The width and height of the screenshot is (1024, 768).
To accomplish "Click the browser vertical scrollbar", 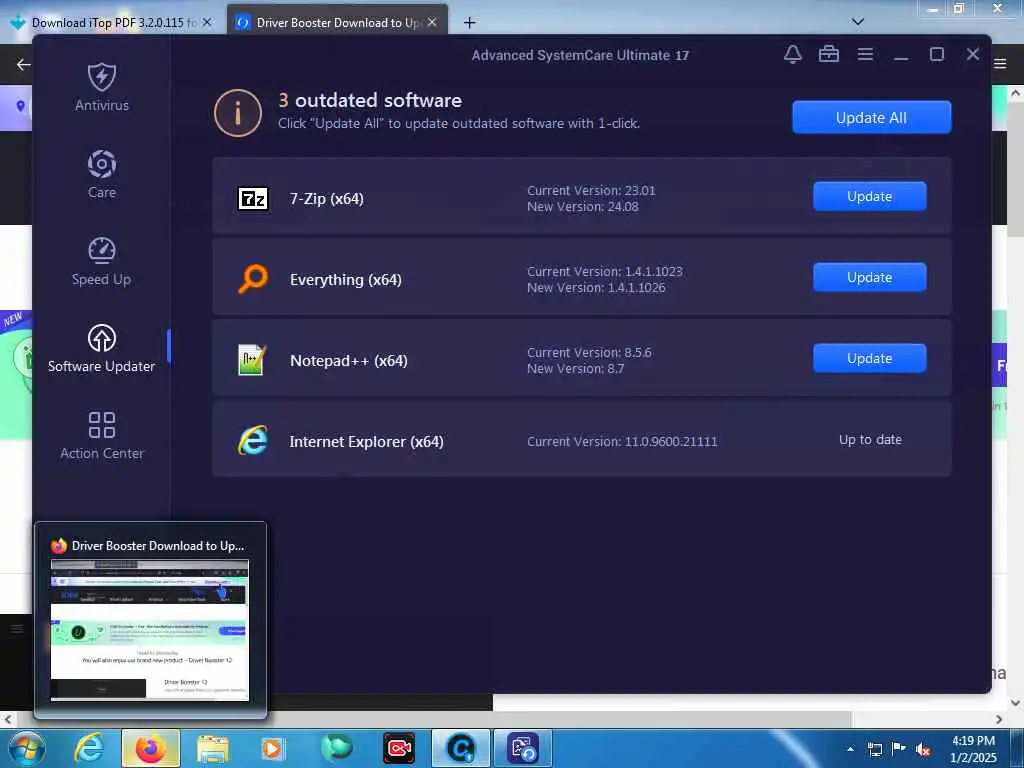I will 1015,171.
